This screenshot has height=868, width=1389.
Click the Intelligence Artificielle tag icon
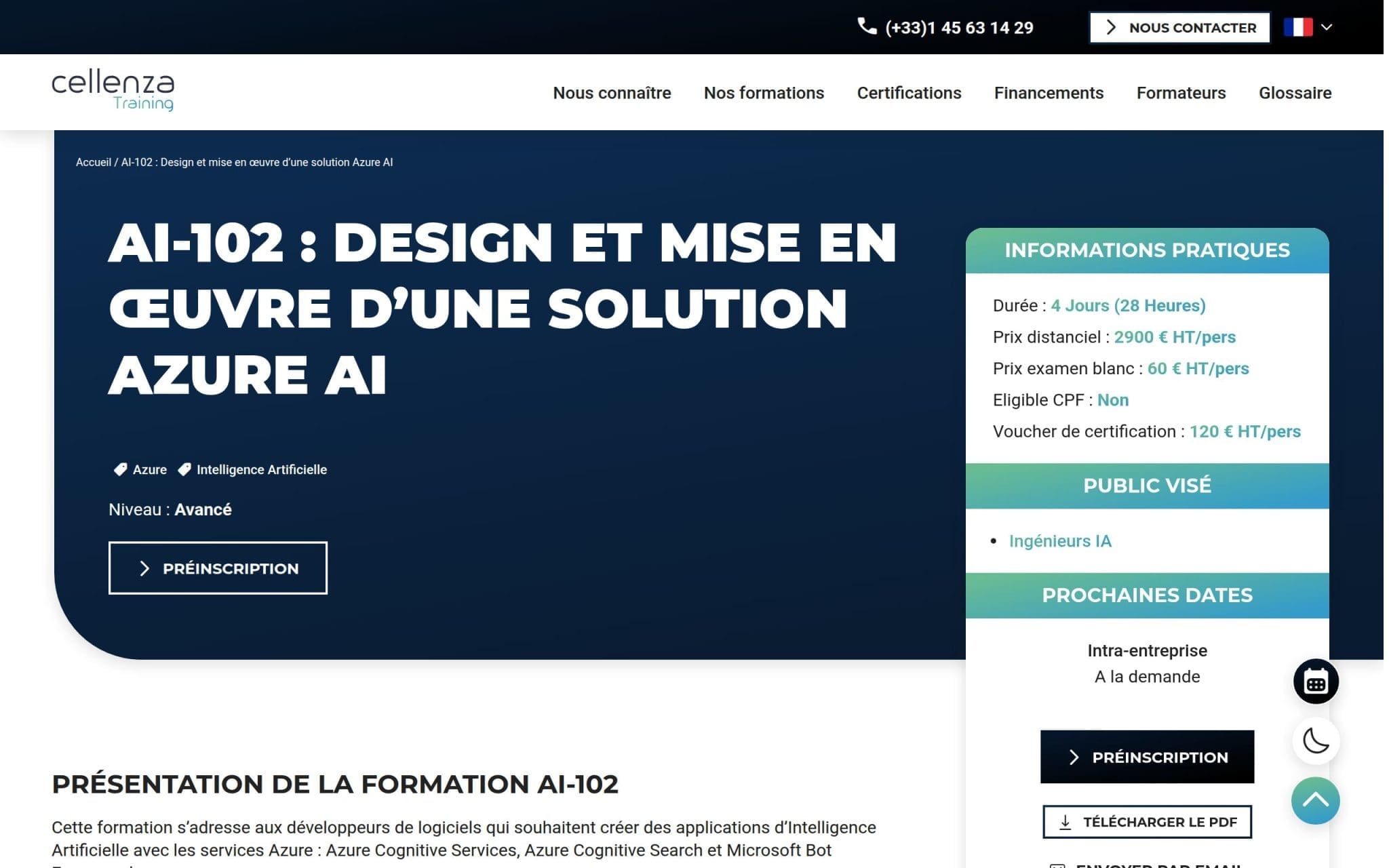(184, 469)
